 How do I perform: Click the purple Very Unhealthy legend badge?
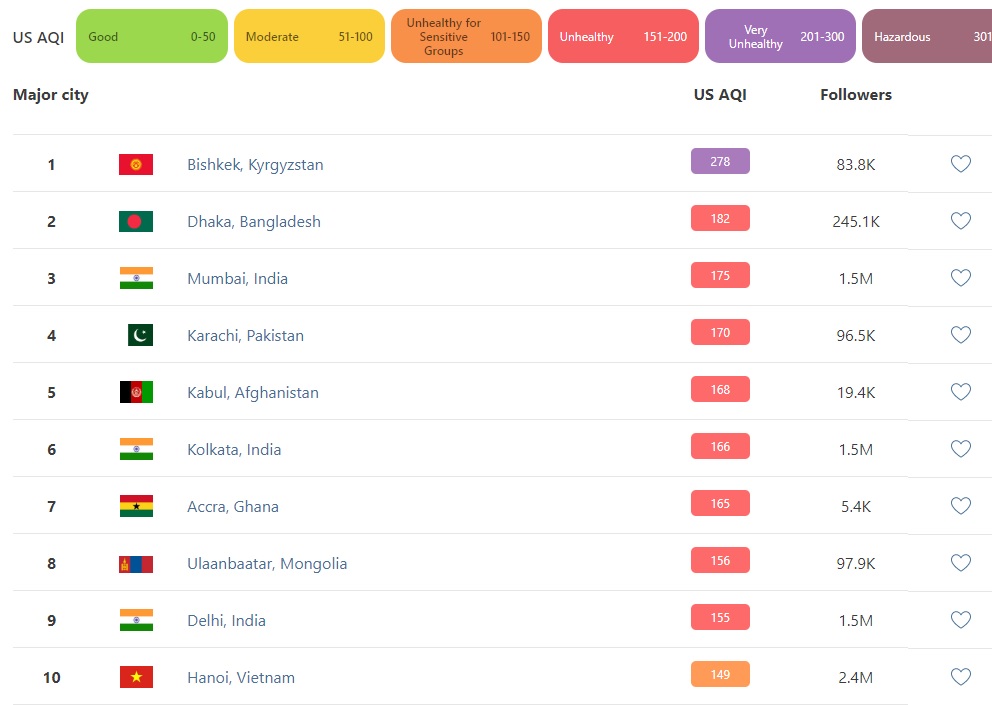(780, 37)
